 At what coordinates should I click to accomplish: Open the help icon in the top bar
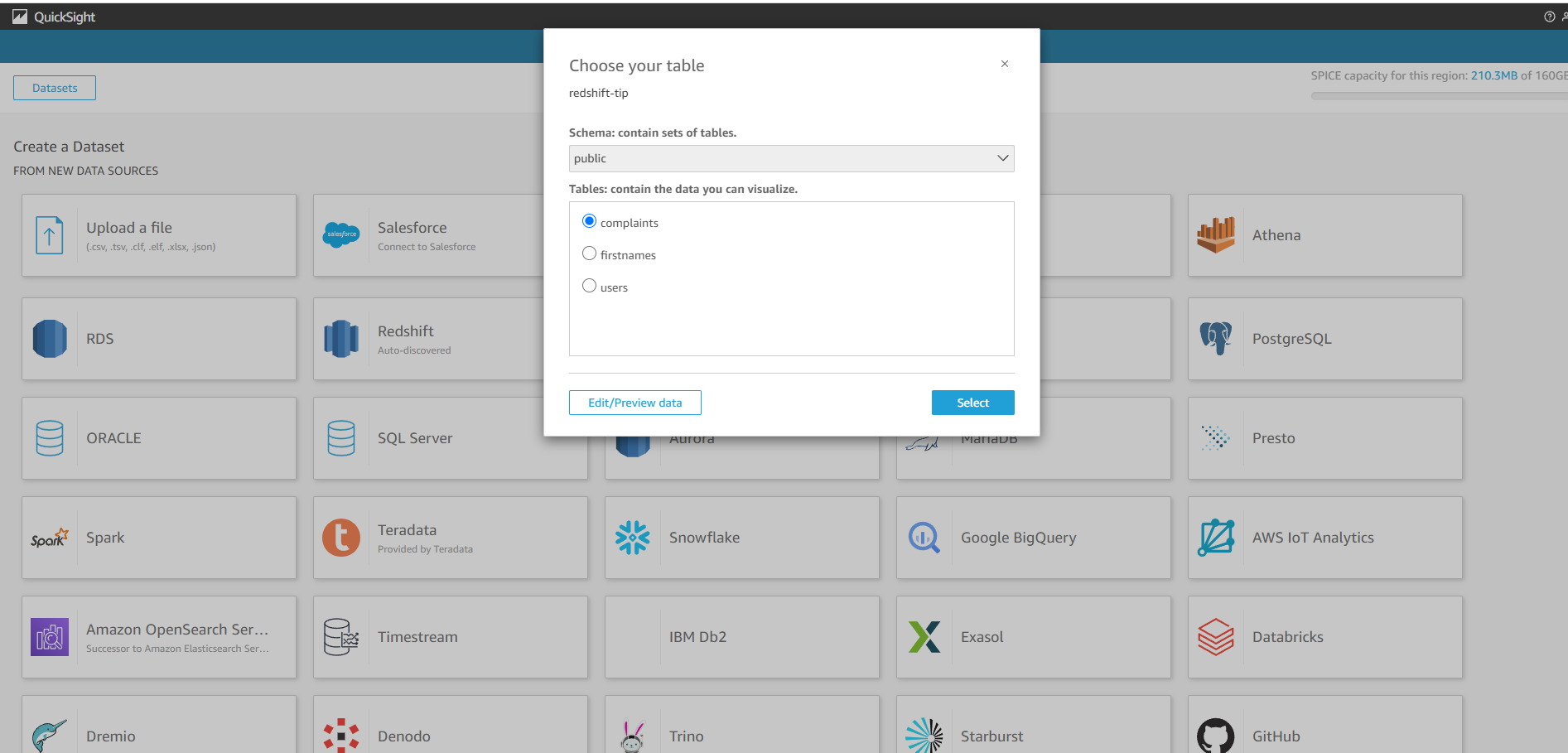(x=1549, y=17)
